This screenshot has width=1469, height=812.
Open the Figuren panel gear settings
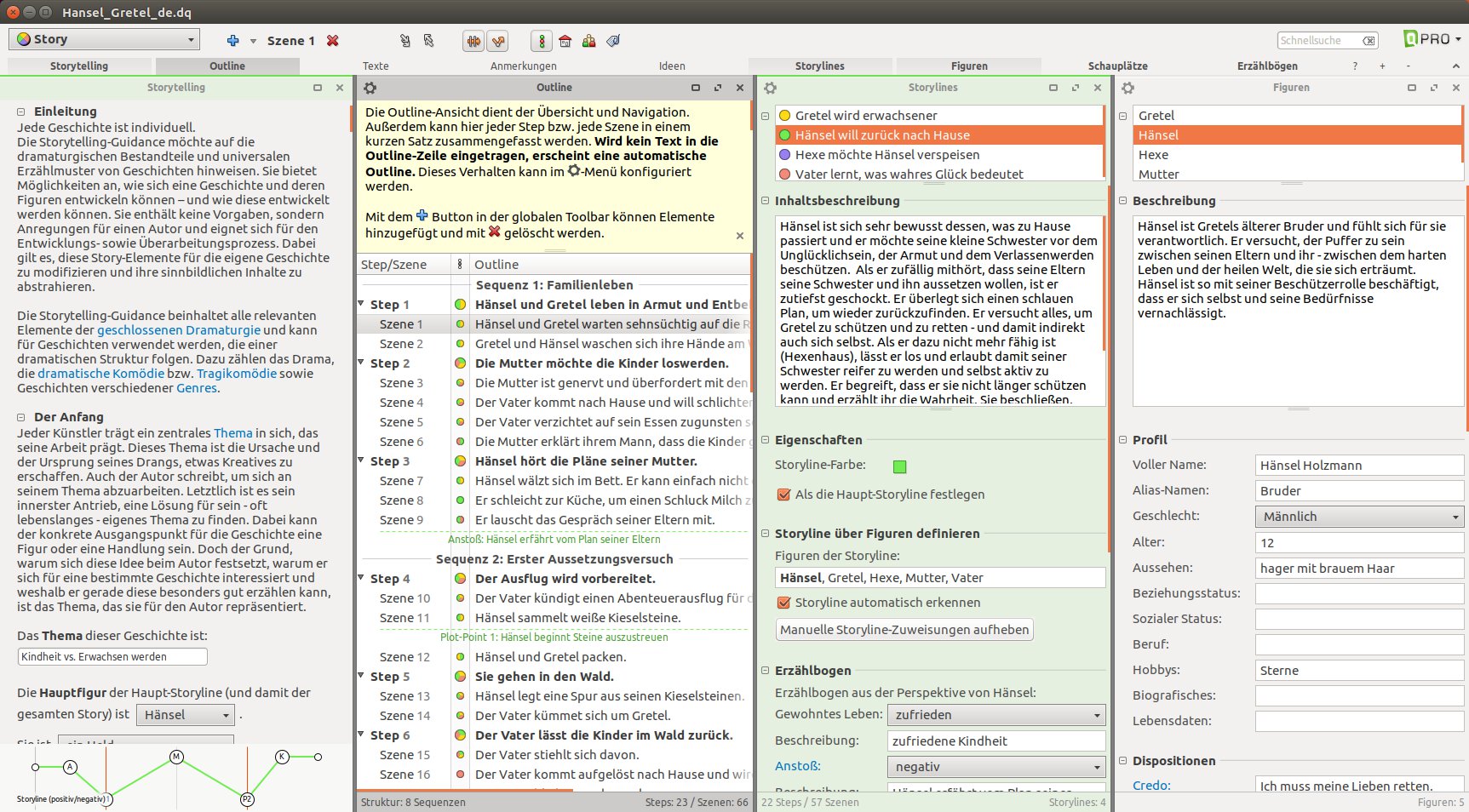coord(1128,88)
